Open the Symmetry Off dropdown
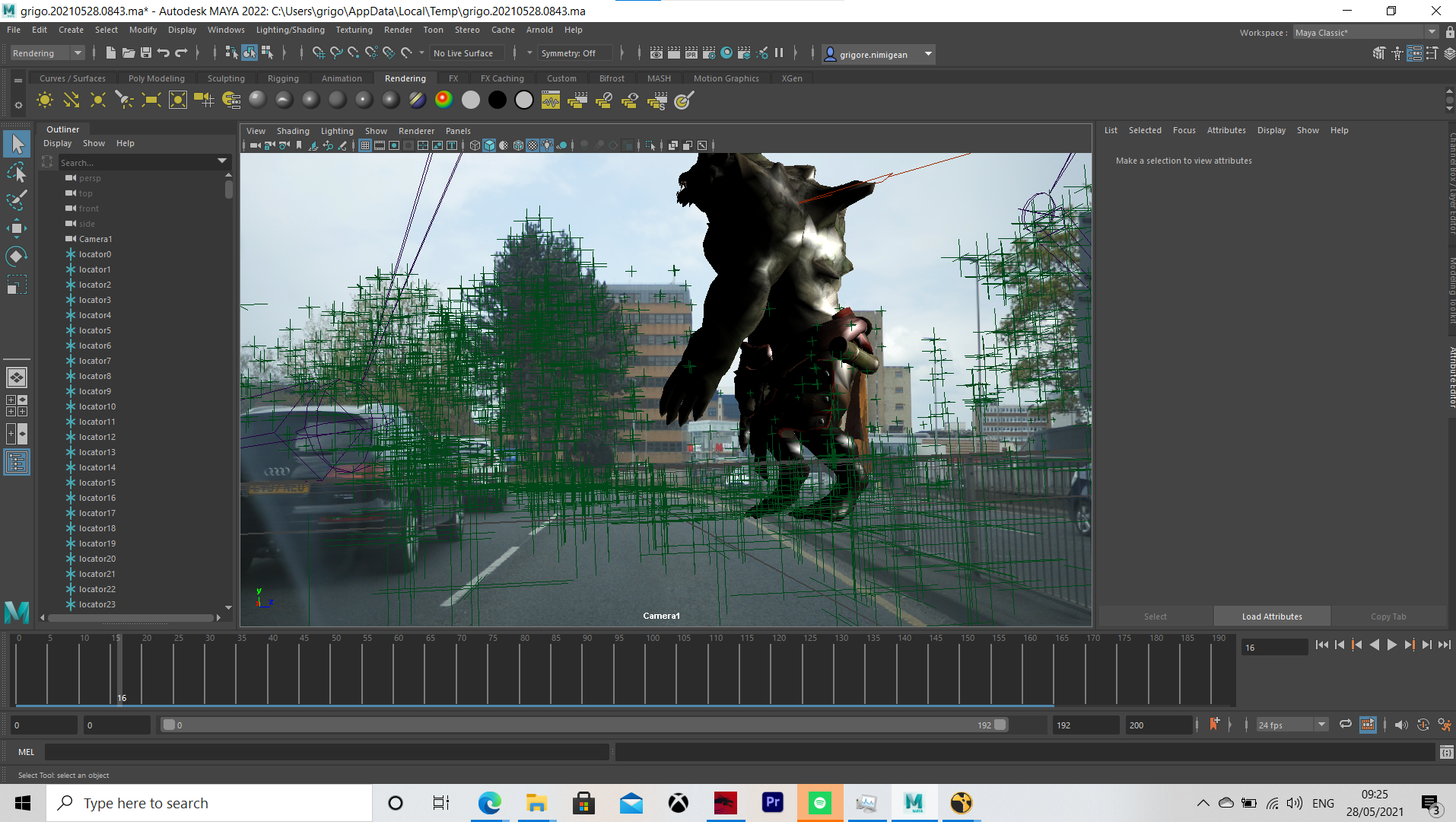The image size is (1456, 822). 574,53
